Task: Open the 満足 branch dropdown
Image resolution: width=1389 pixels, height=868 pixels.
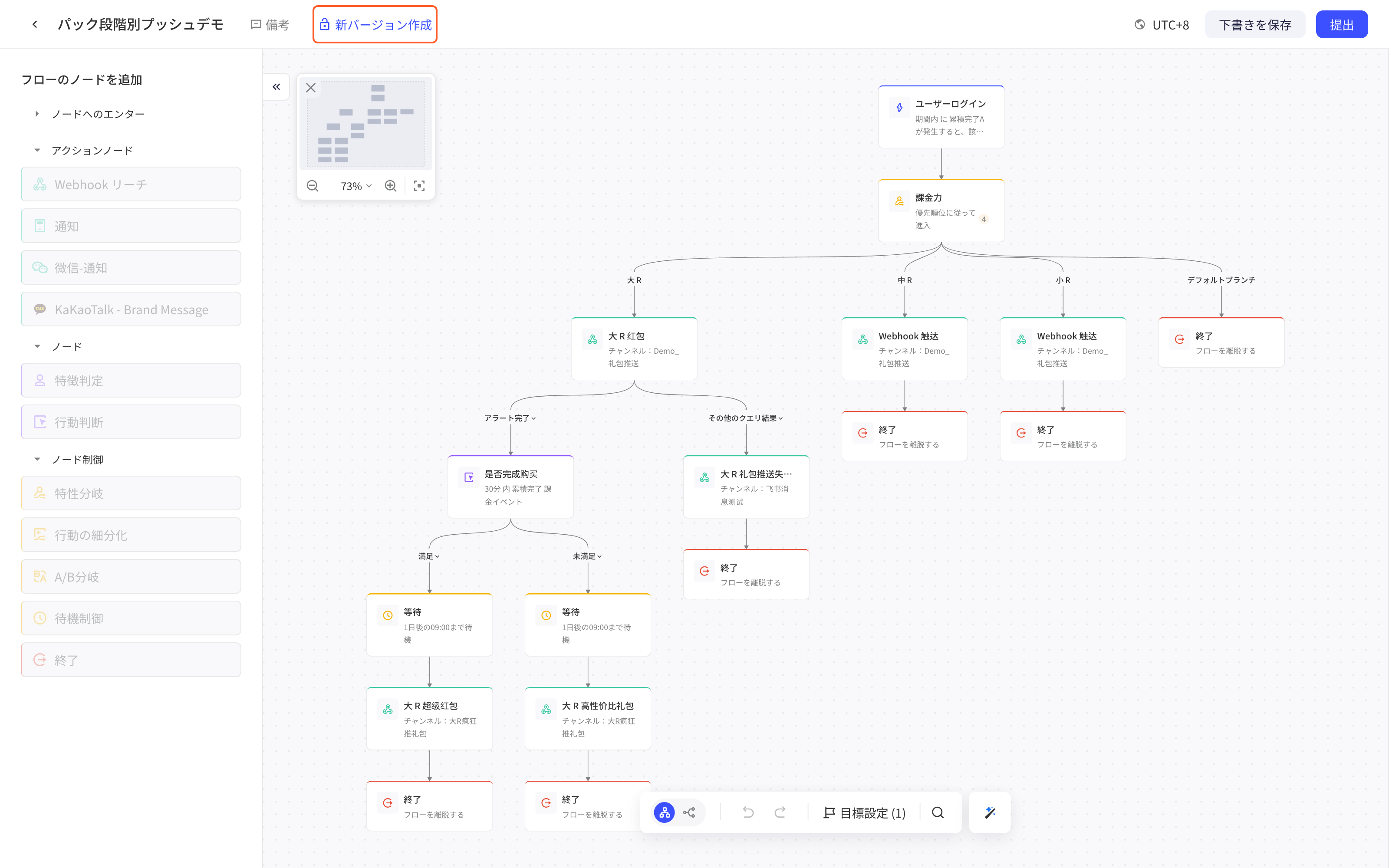Action: pos(429,556)
